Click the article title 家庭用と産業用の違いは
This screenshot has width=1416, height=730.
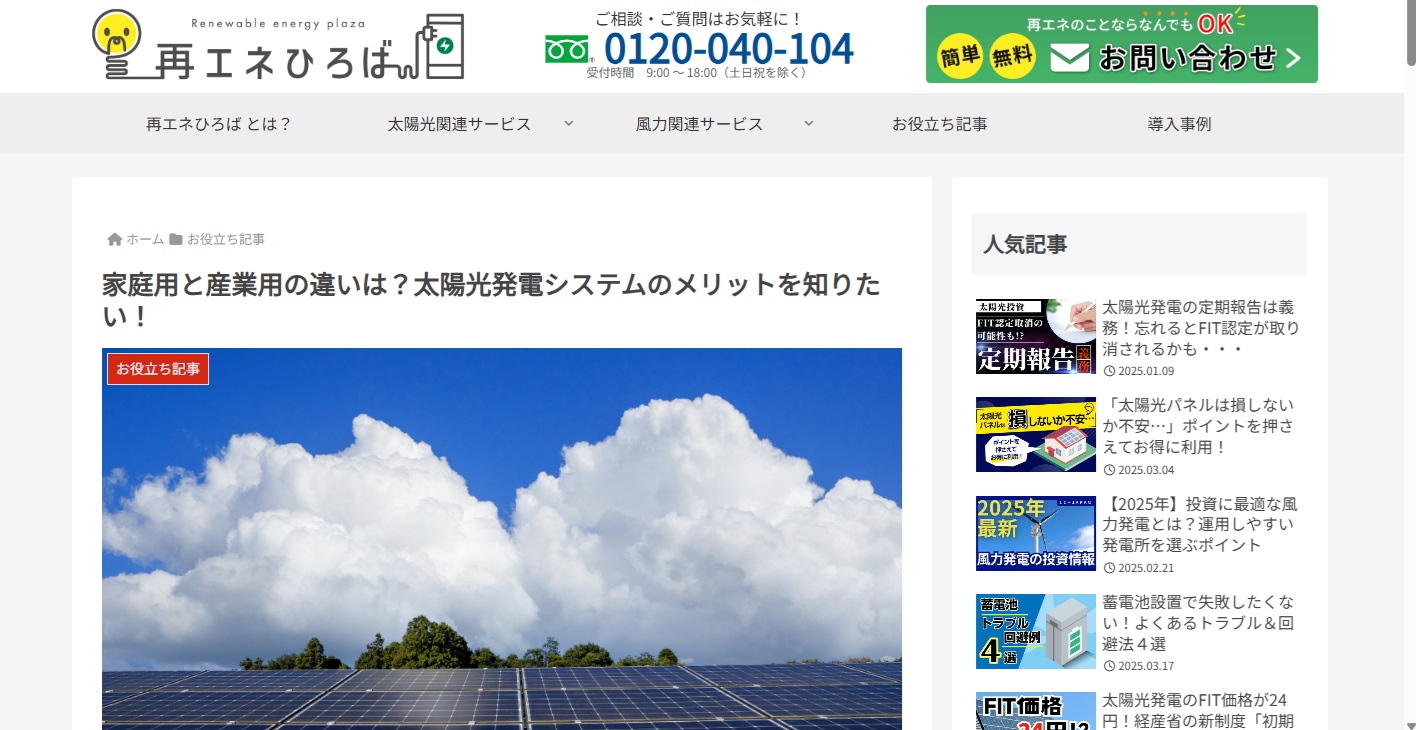(x=492, y=301)
